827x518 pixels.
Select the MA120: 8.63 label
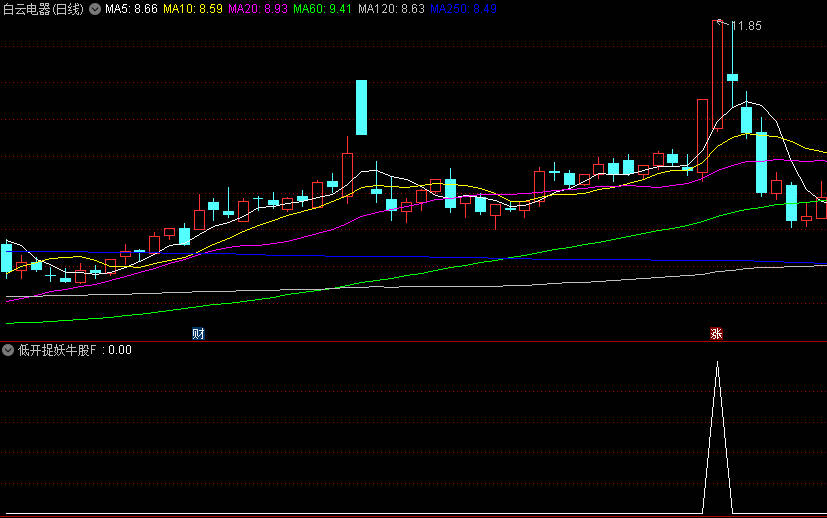[x=391, y=9]
